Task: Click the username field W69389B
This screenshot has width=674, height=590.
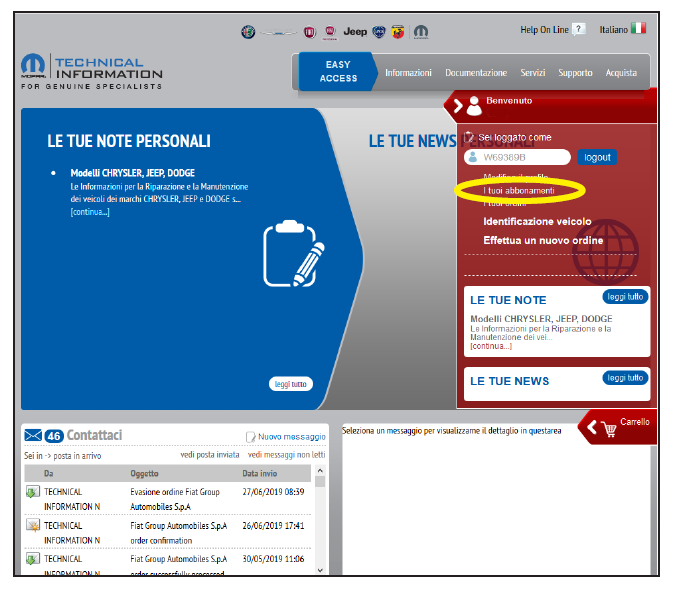Action: click(x=517, y=157)
